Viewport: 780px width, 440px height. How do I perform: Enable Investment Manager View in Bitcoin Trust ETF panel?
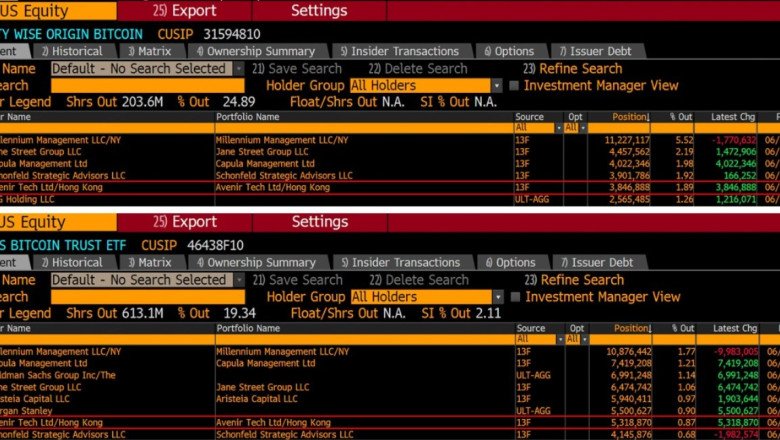point(515,297)
